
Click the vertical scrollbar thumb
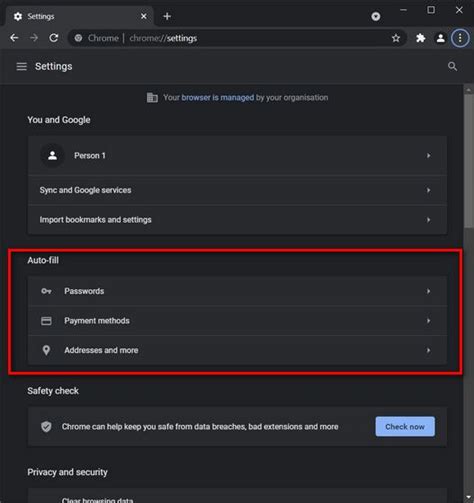469,162
